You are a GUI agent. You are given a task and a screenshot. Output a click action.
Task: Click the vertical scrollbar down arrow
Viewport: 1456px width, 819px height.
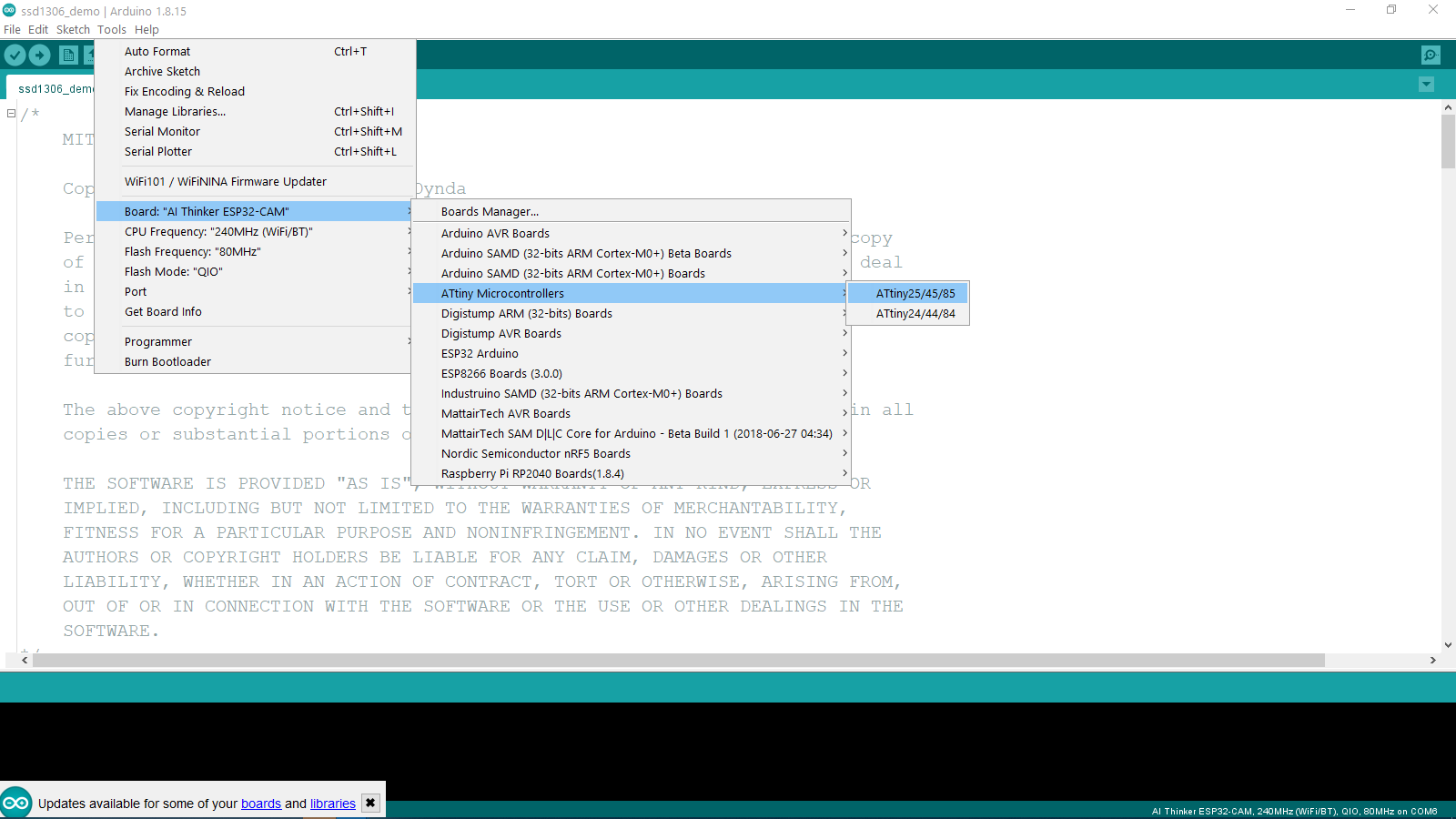pyautogui.click(x=1448, y=645)
